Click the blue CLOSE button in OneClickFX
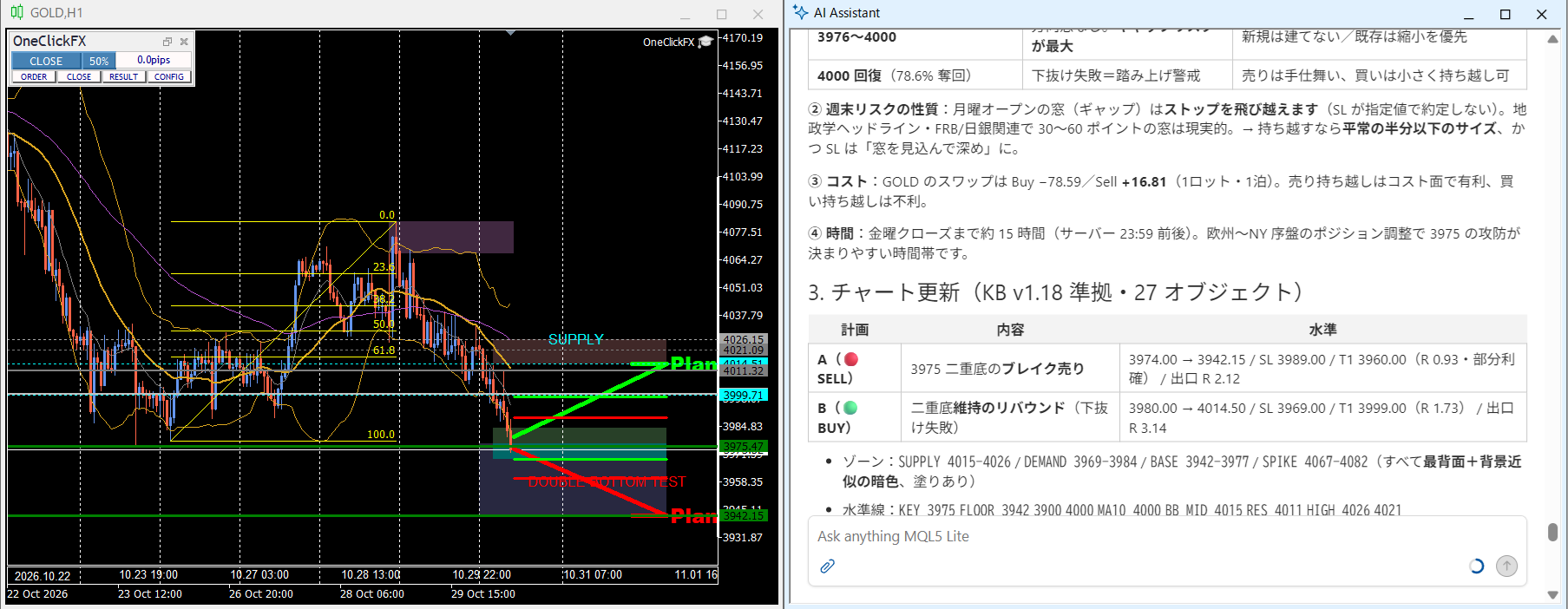 (46, 61)
